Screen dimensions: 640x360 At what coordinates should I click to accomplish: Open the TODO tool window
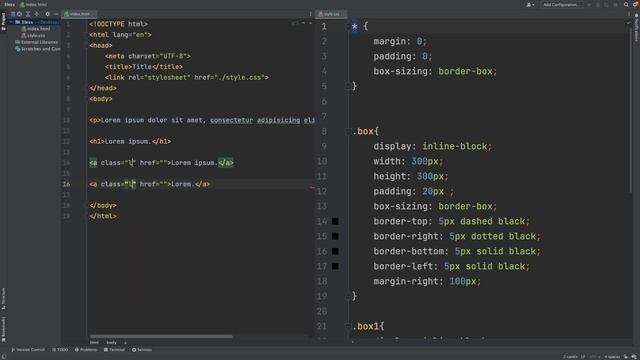tap(60, 350)
